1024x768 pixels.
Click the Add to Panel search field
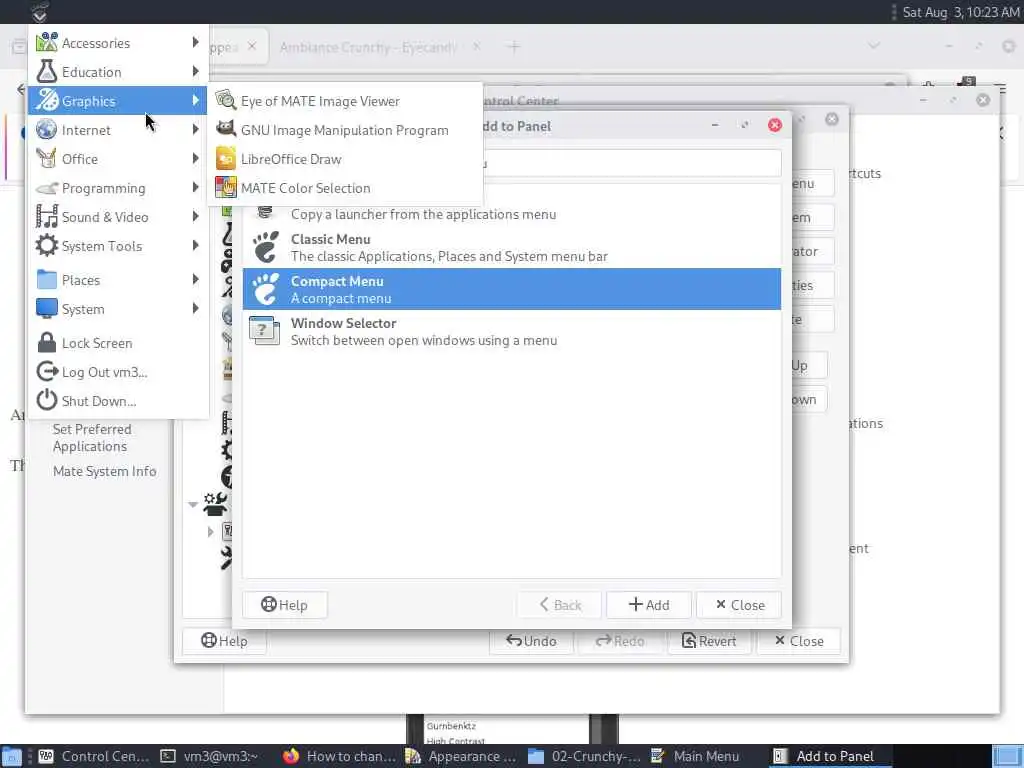pyautogui.click(x=631, y=163)
